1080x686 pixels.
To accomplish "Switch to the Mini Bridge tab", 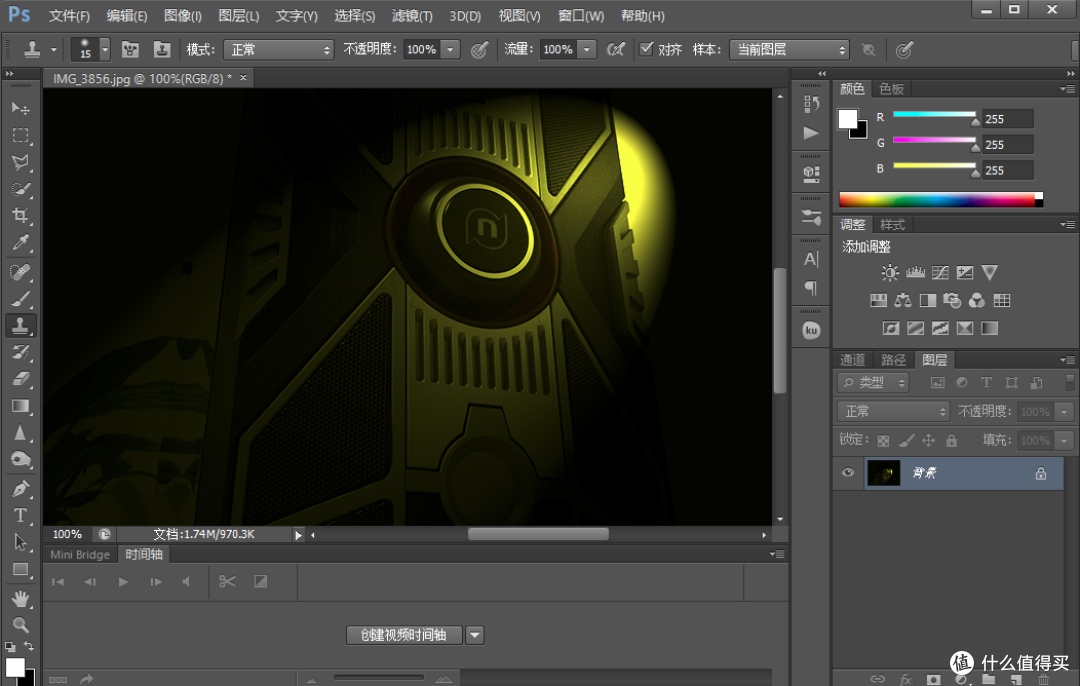I will pos(80,554).
